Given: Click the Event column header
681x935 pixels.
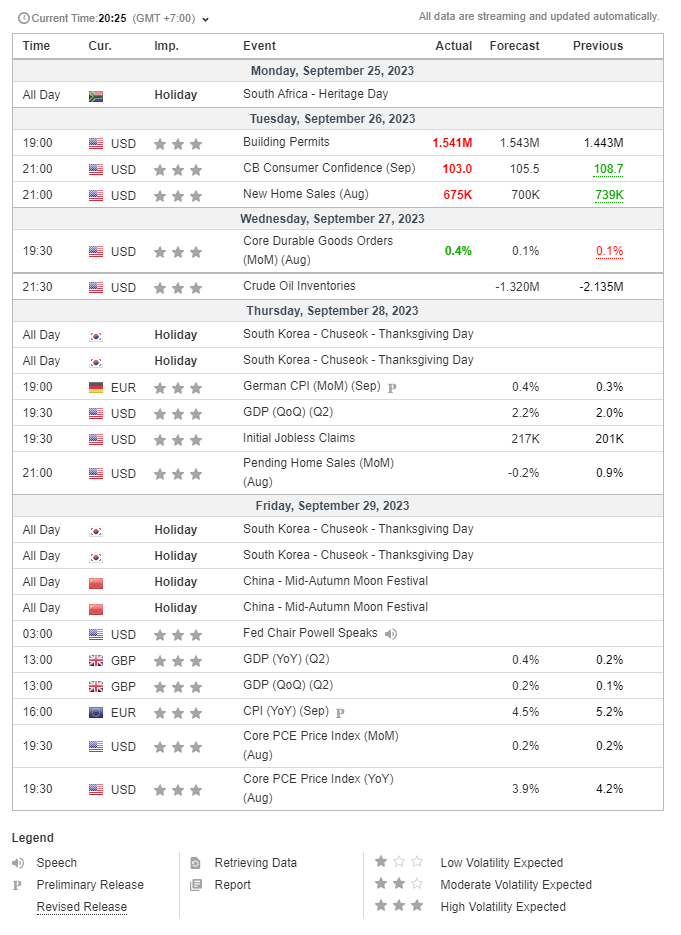Looking at the screenshot, I should pyautogui.click(x=259, y=46).
